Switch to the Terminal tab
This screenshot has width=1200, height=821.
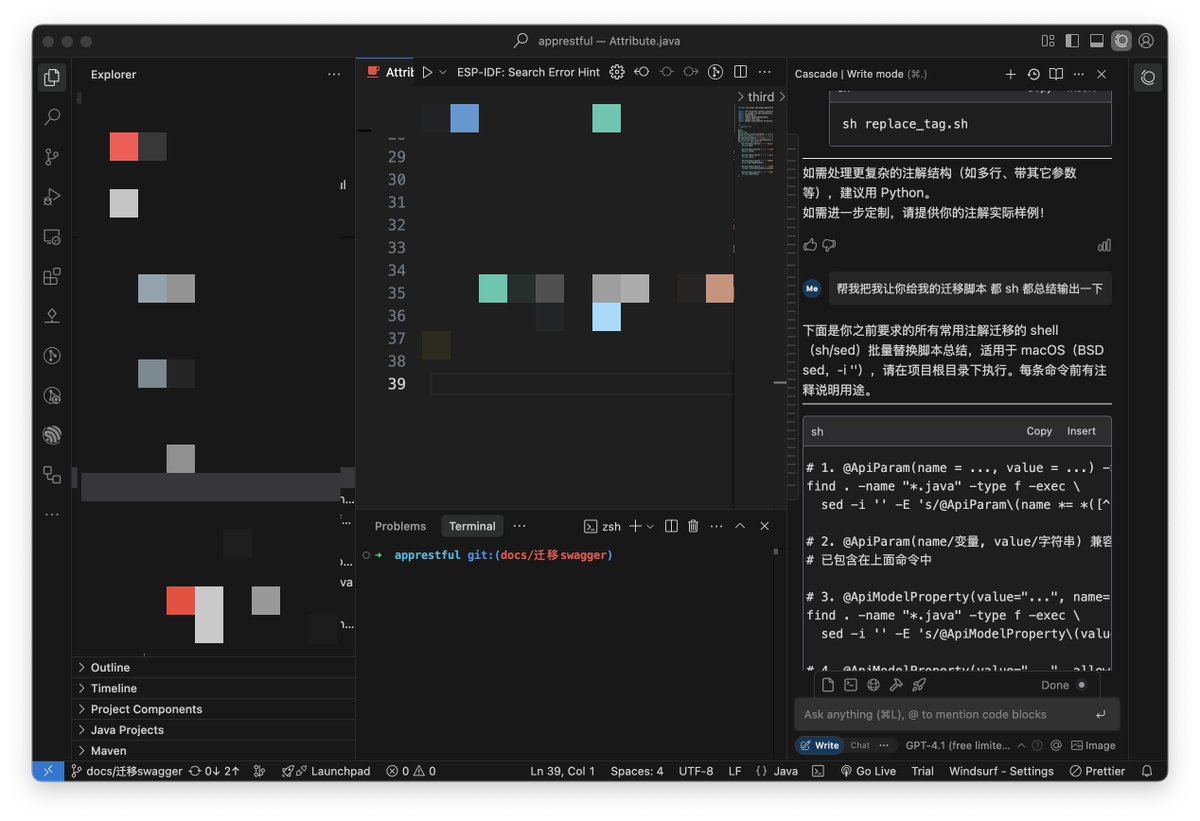472,526
